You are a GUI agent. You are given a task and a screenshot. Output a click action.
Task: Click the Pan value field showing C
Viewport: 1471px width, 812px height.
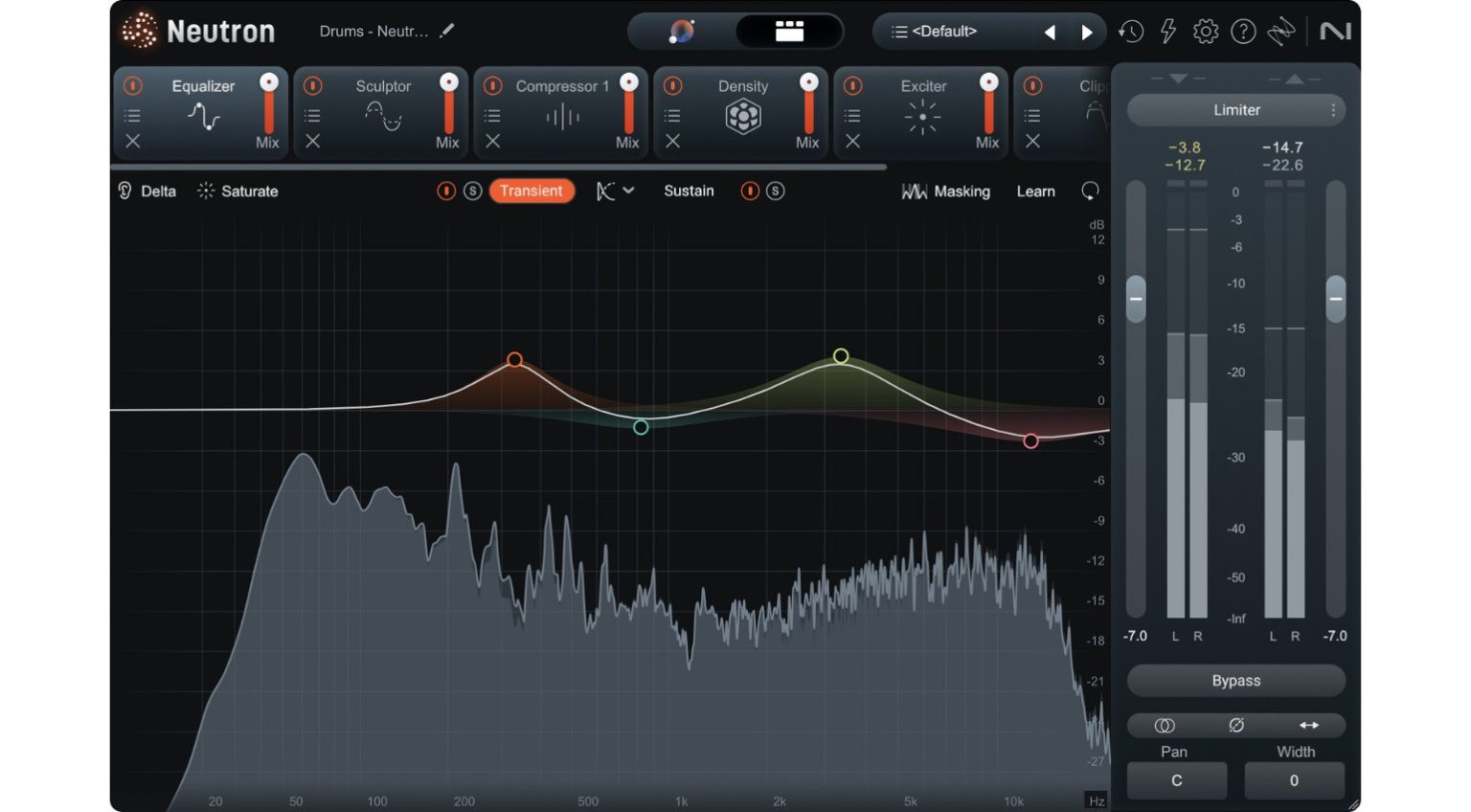(1176, 779)
